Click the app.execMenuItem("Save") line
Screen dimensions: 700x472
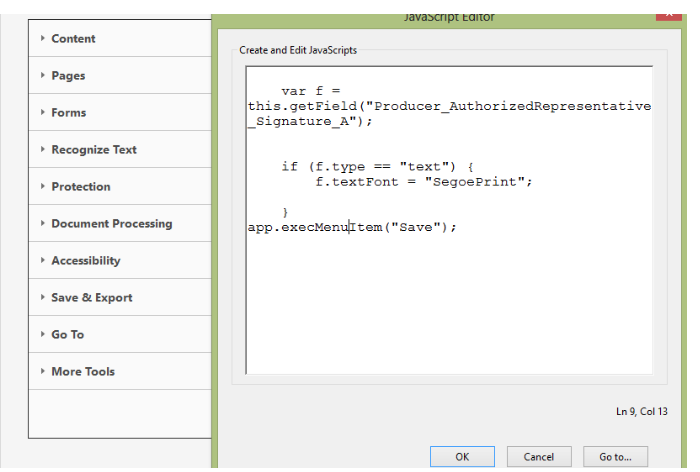tap(352, 227)
